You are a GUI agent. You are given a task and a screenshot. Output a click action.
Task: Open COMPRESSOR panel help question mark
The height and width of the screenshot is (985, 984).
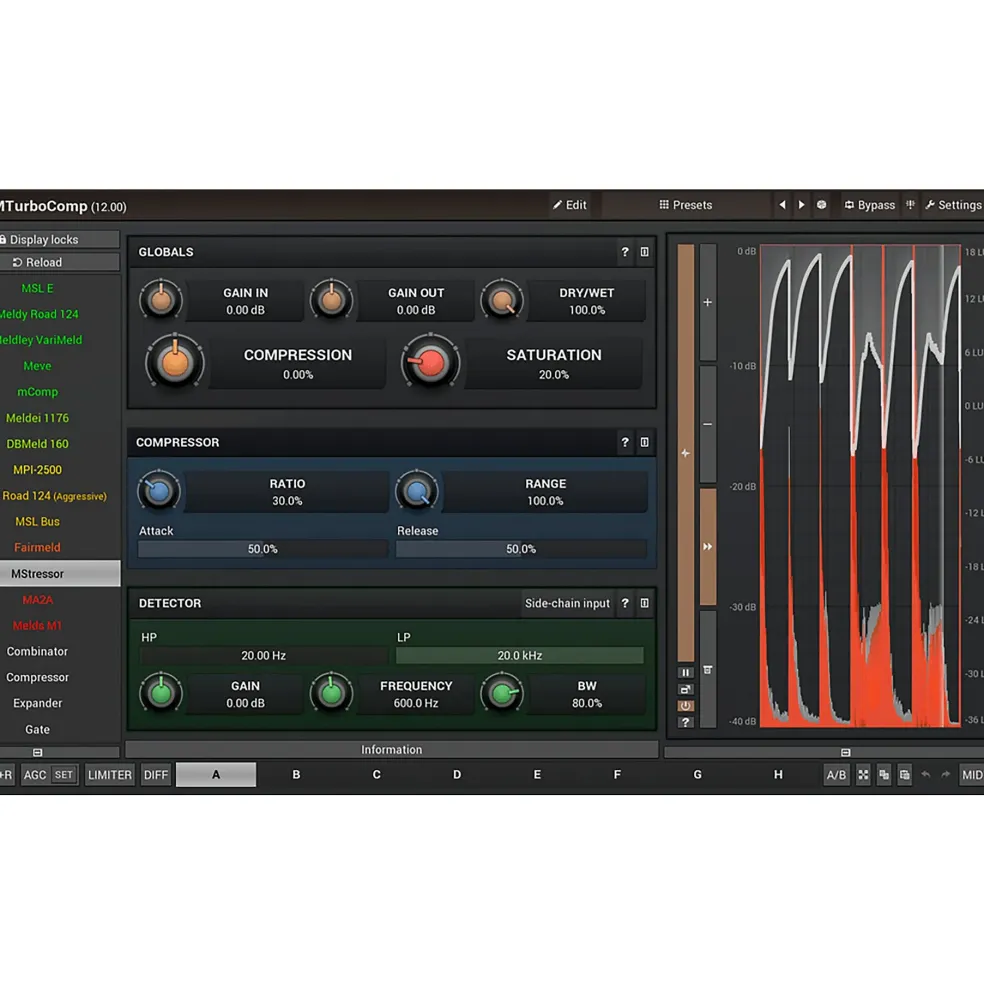(625, 442)
